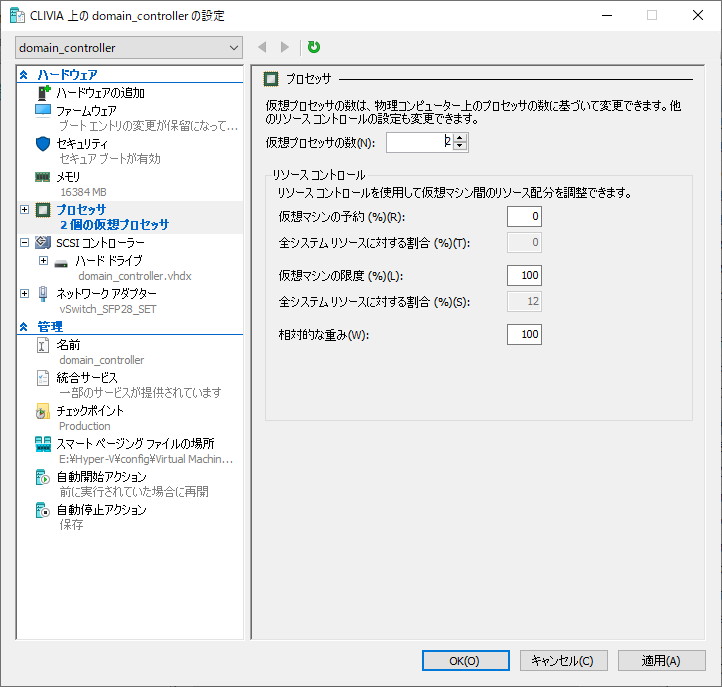The image size is (722, 687).
Task: Collapse the 管理 section
Action: 24,327
